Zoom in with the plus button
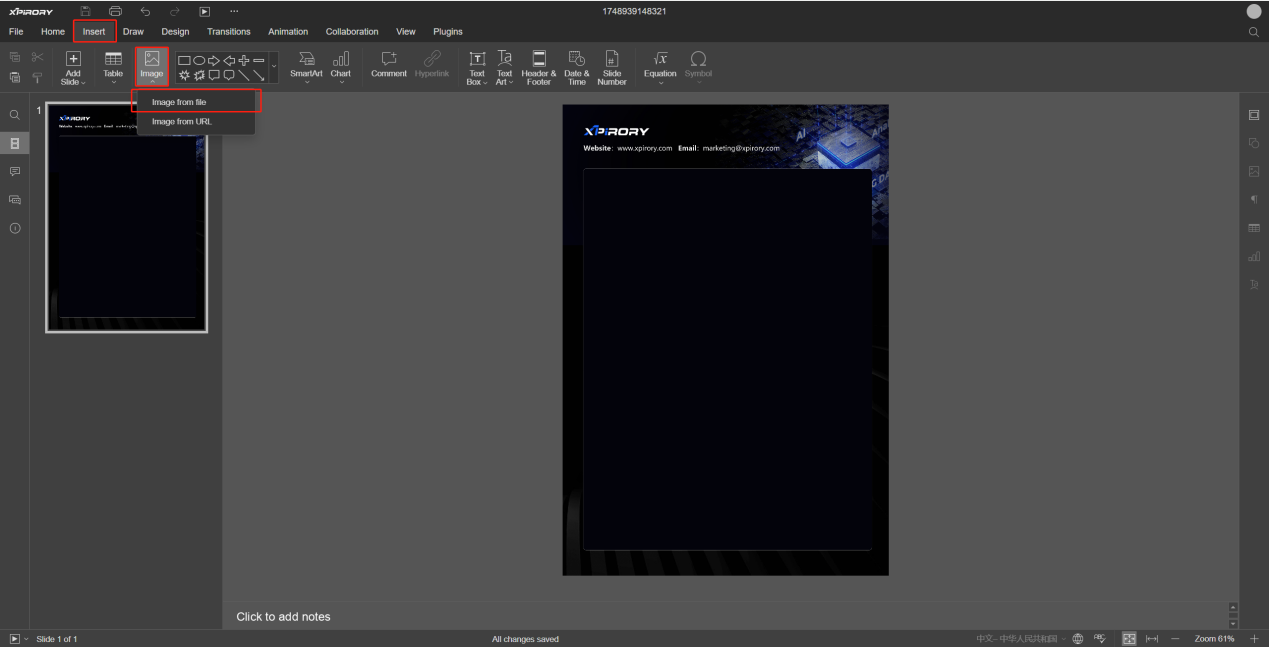Image resolution: width=1269 pixels, height=647 pixels. point(1254,639)
